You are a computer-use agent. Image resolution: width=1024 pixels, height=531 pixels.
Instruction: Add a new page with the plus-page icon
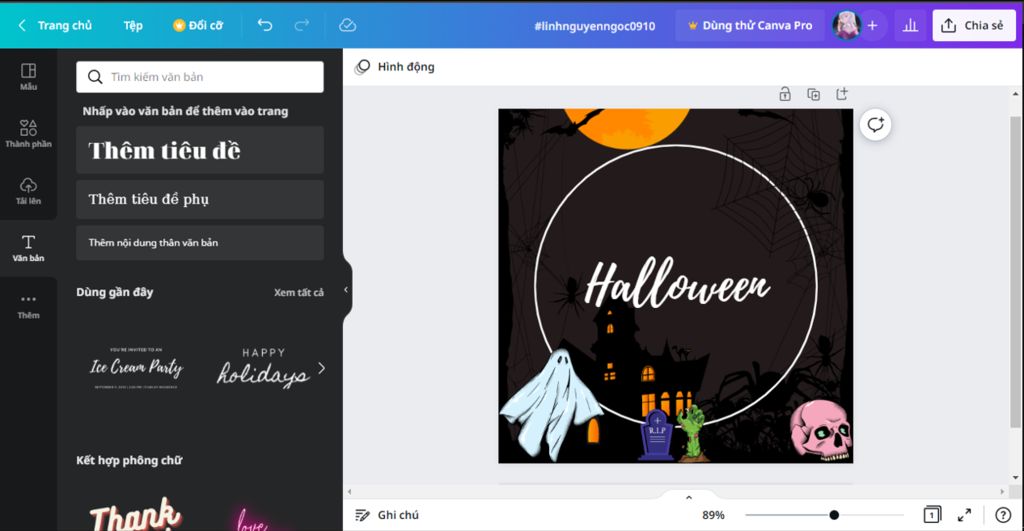click(842, 94)
